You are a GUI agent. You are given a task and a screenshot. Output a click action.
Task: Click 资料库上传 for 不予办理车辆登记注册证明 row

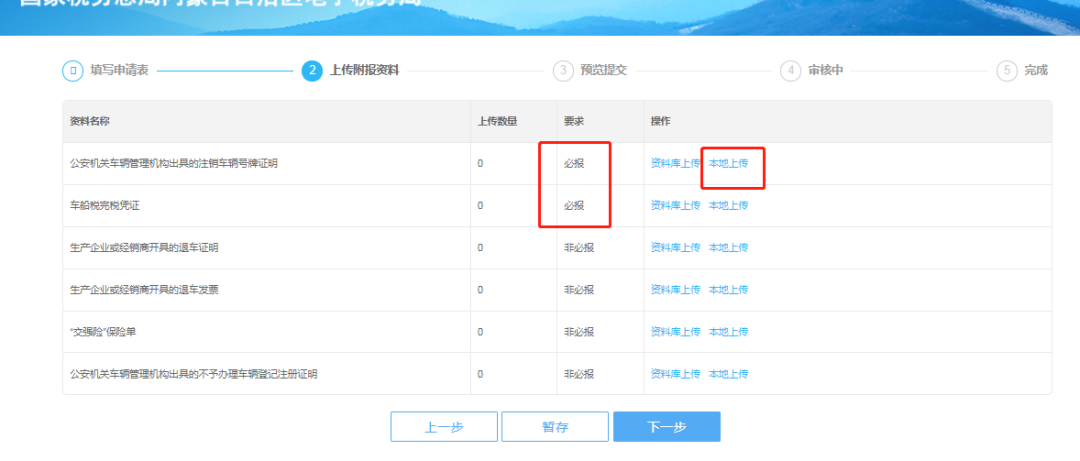click(x=675, y=374)
